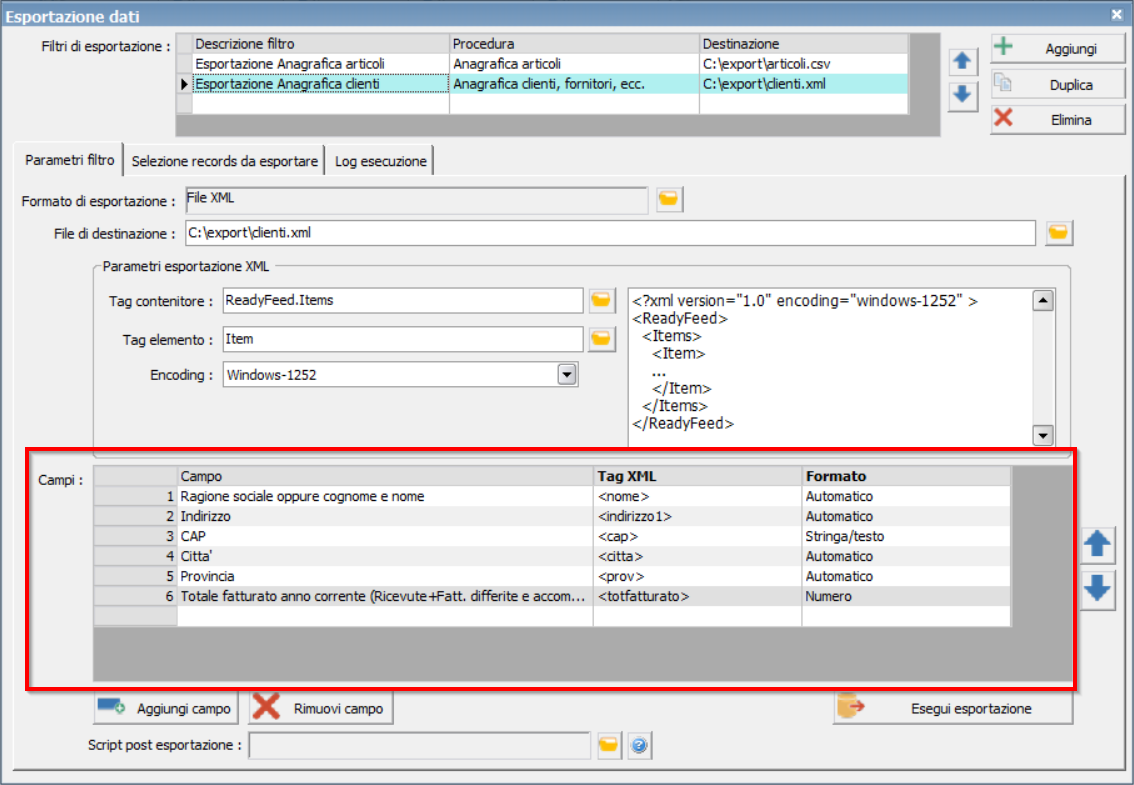Screen dimensions: 1134x785
Task: Move selected campo up with large blue arrow
Action: 1097,545
